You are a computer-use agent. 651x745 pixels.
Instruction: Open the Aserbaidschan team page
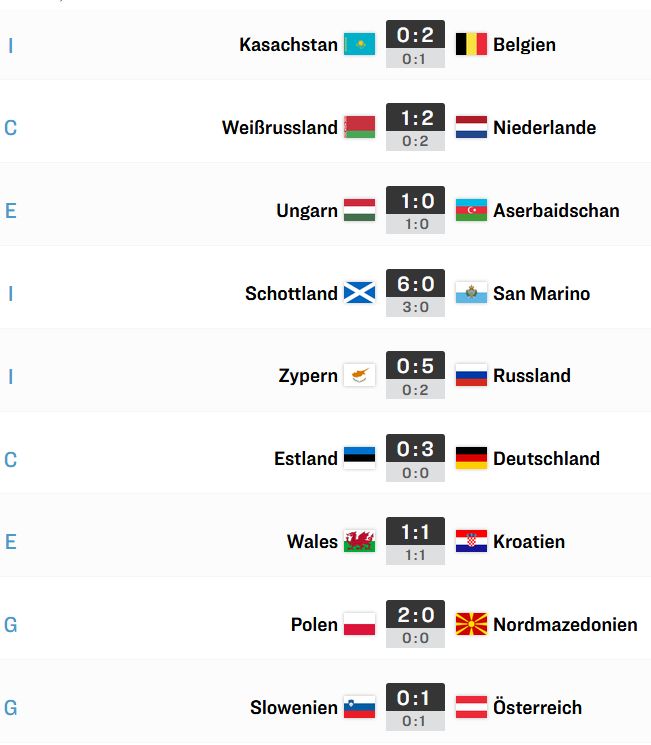(x=556, y=210)
